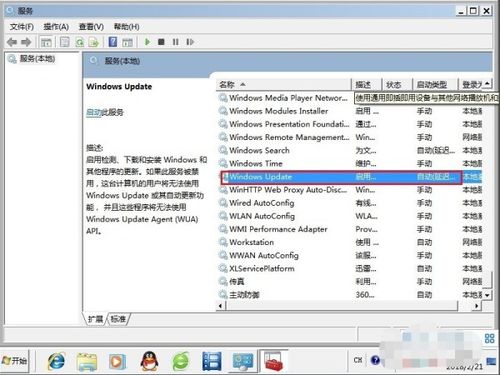The image size is (500, 375).
Task: Click the list's scroll down arrow
Action: tap(487, 295)
